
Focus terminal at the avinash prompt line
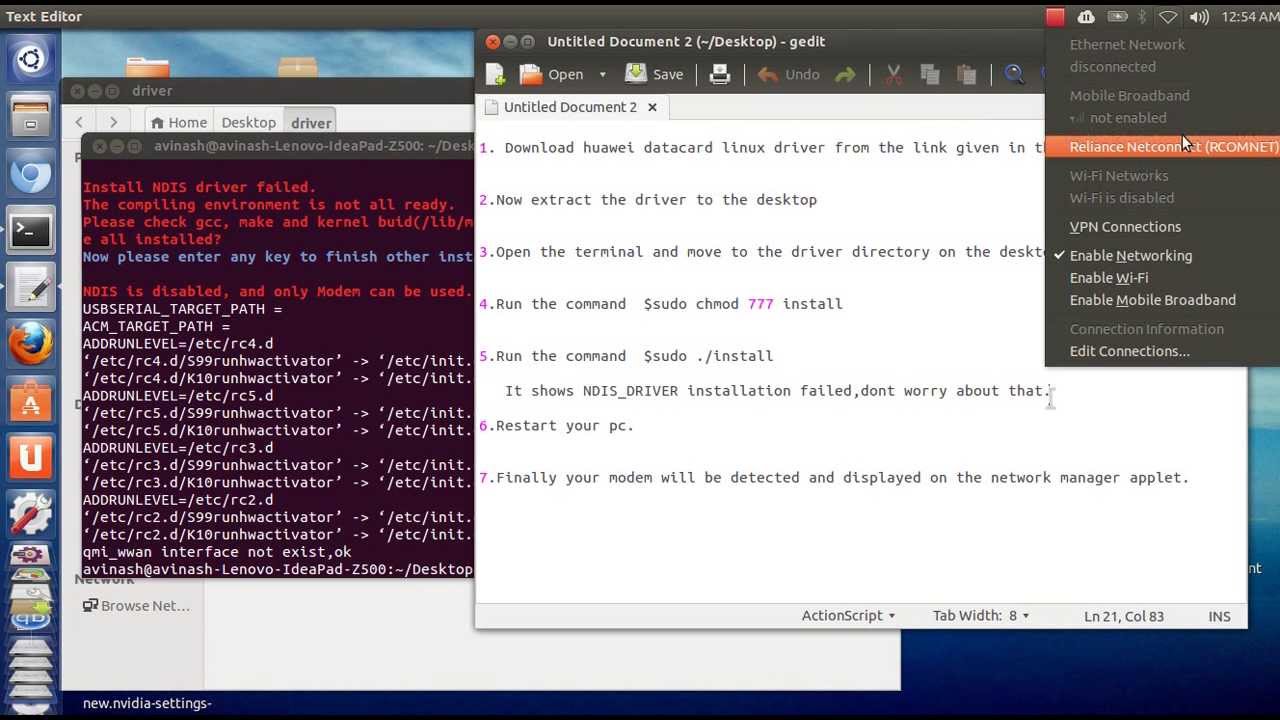tap(277, 569)
